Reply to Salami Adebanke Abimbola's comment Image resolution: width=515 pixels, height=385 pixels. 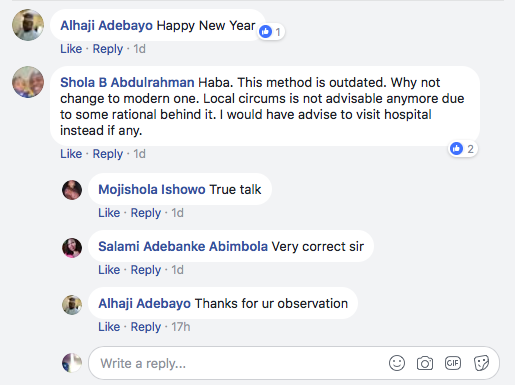point(146,270)
